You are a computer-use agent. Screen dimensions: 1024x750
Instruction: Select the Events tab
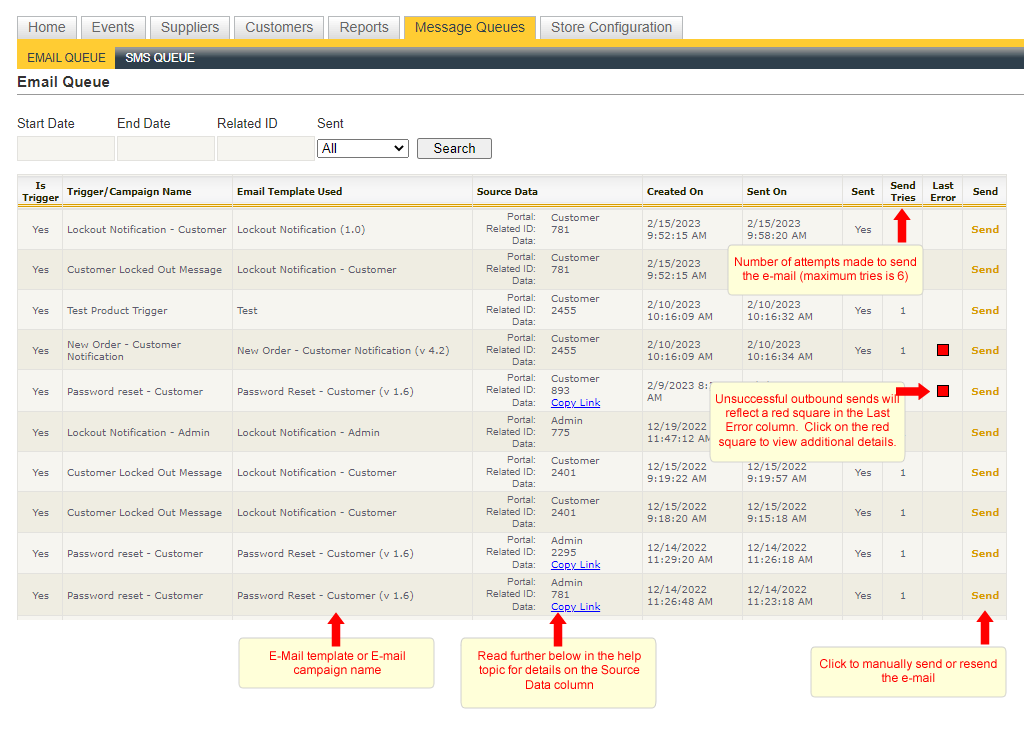click(x=113, y=27)
